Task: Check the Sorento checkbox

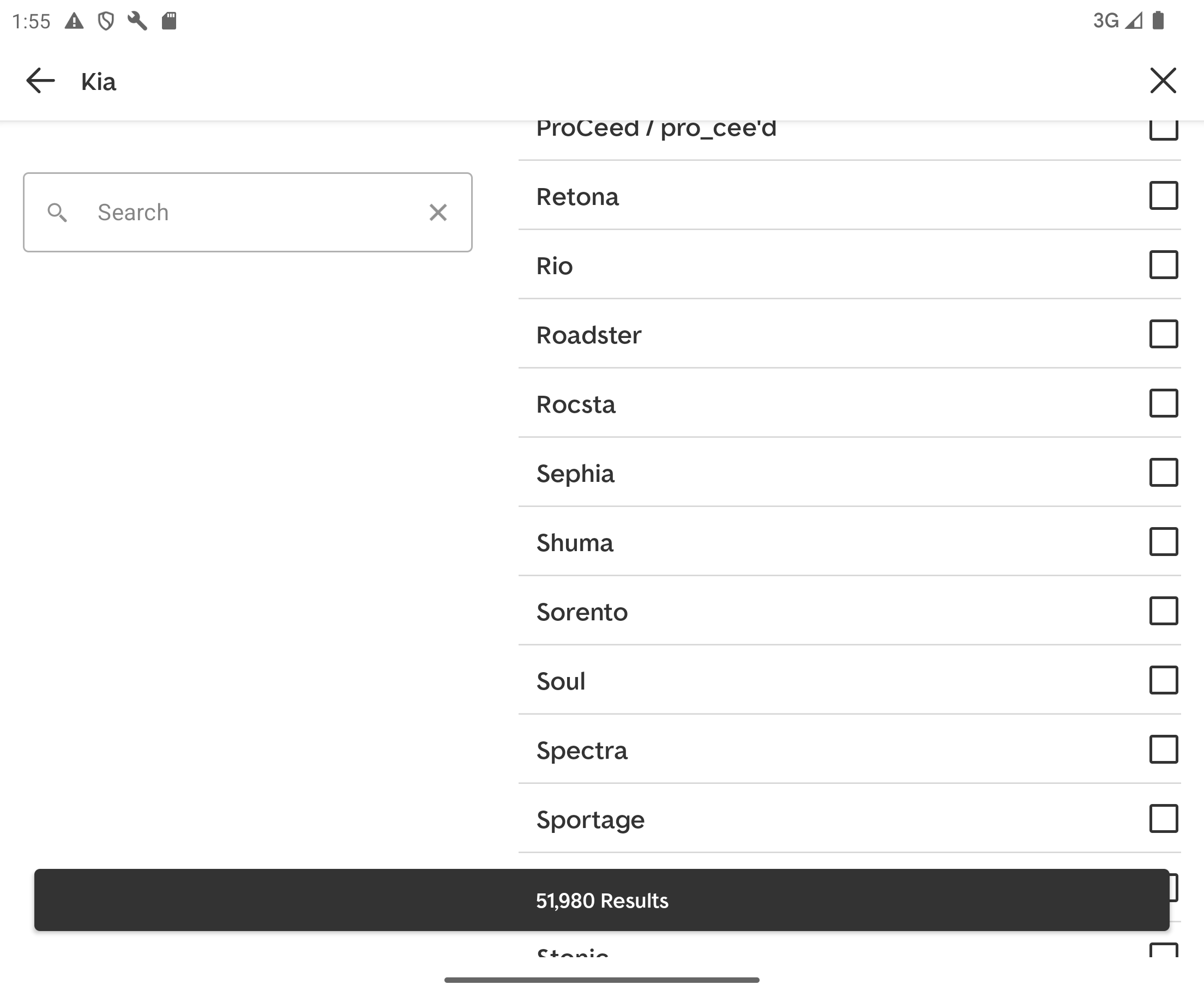Action: coord(1164,611)
